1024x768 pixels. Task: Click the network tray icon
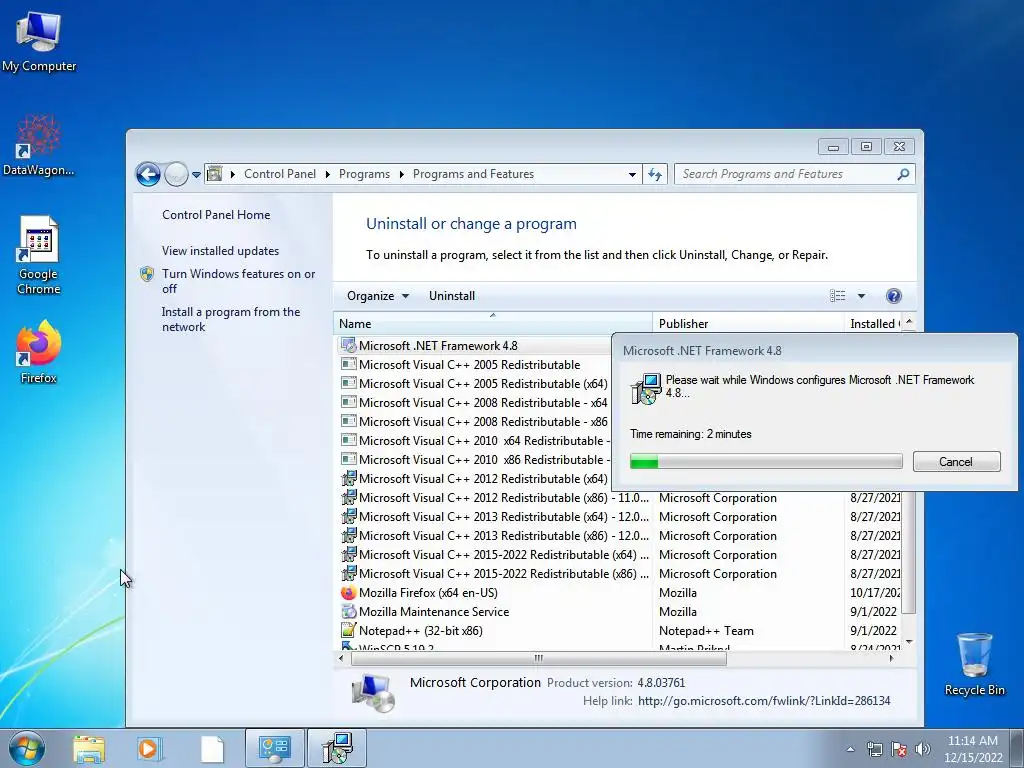point(874,749)
